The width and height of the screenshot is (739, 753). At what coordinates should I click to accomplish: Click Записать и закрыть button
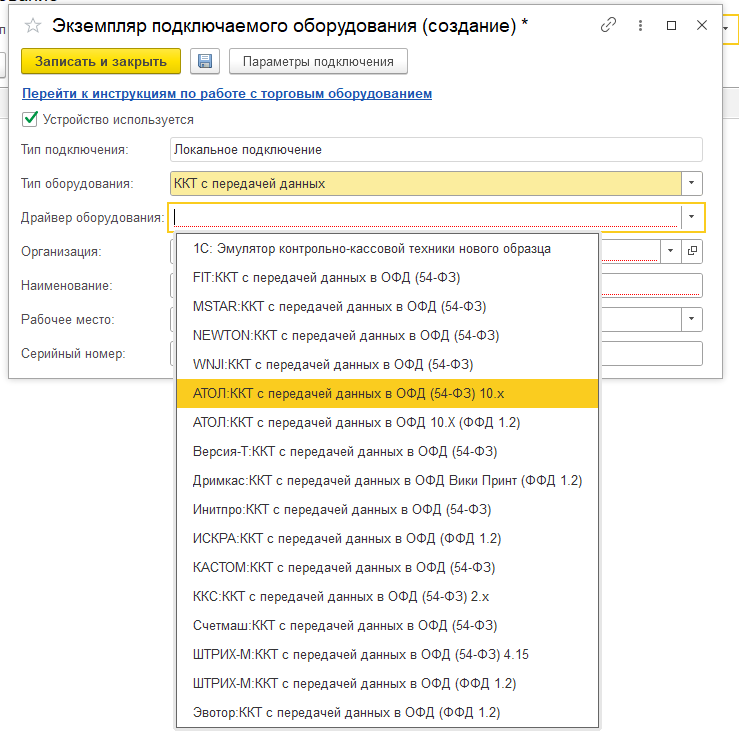coord(101,61)
